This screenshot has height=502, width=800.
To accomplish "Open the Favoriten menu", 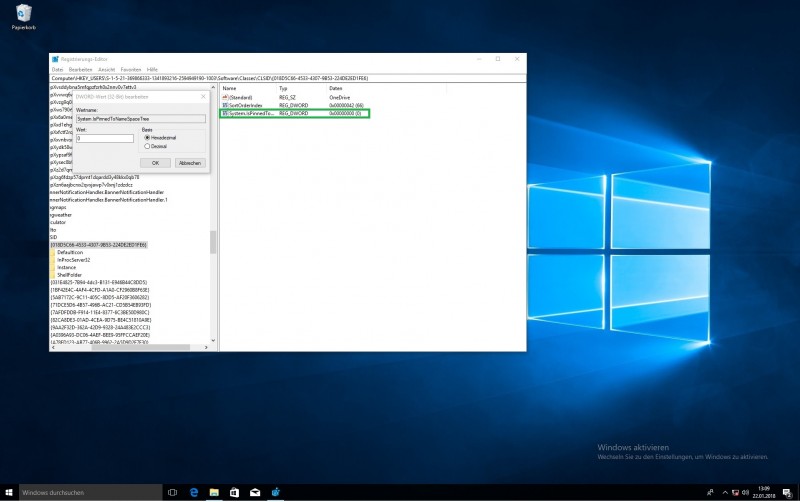I will coord(131,69).
